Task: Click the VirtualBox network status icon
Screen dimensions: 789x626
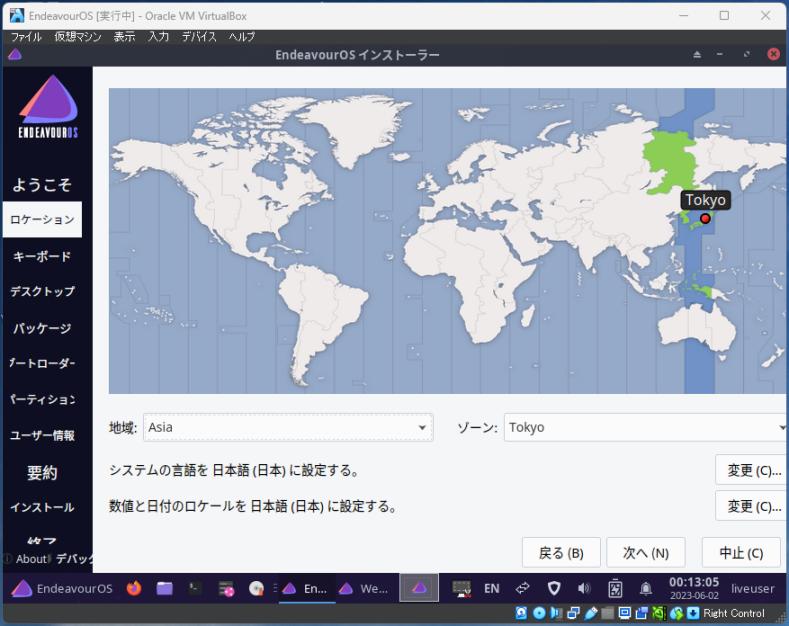Action: 573,613
